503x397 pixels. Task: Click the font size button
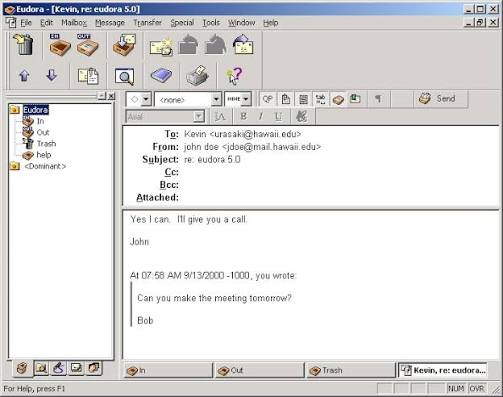pos(220,116)
